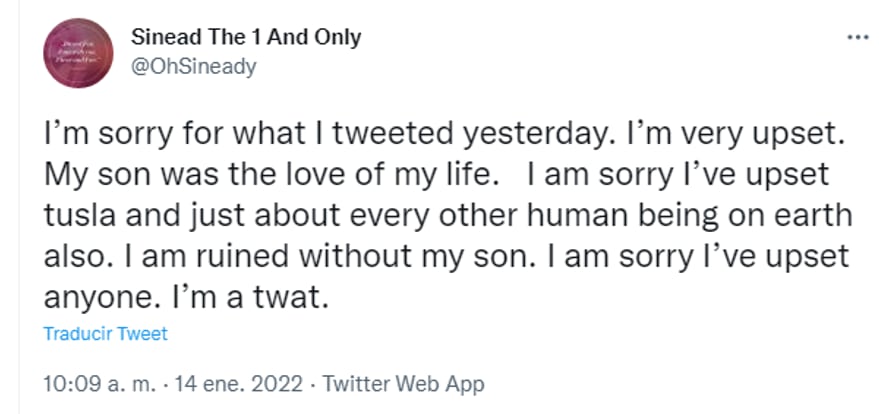Open the 'Sinead The 1 And Only' profile name
The height and width of the screenshot is (414, 879).
pyautogui.click(x=246, y=38)
